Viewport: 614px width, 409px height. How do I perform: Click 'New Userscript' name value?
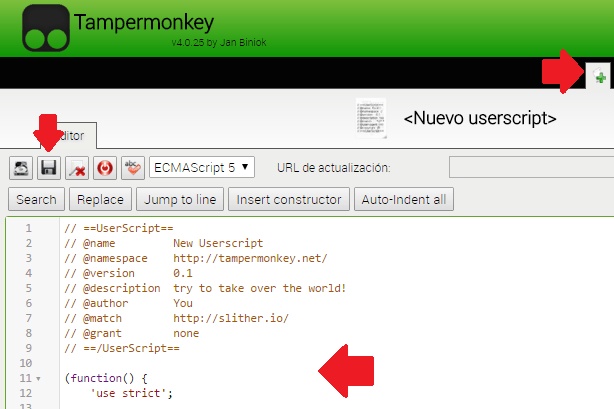pyautogui.click(x=218, y=243)
